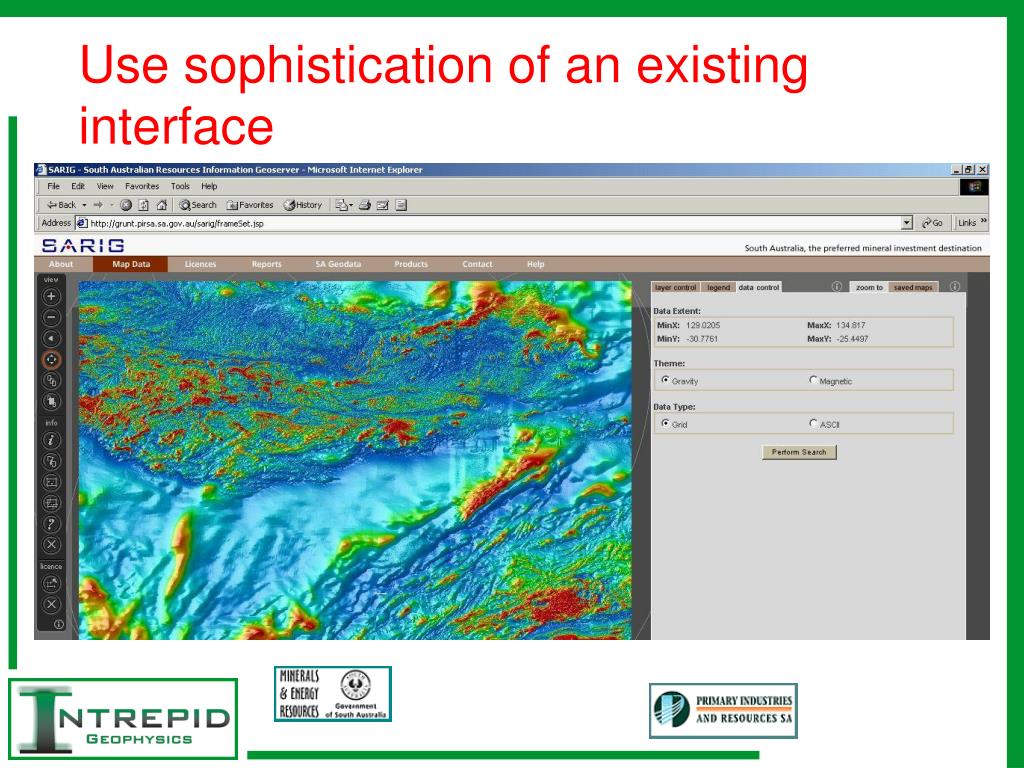
Task: Click the Print toolbar icon
Action: coord(364,205)
